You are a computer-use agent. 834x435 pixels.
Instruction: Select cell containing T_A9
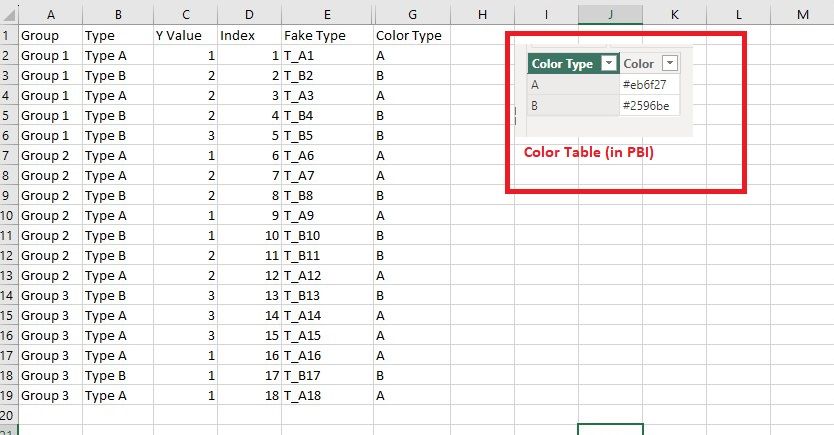coord(327,215)
